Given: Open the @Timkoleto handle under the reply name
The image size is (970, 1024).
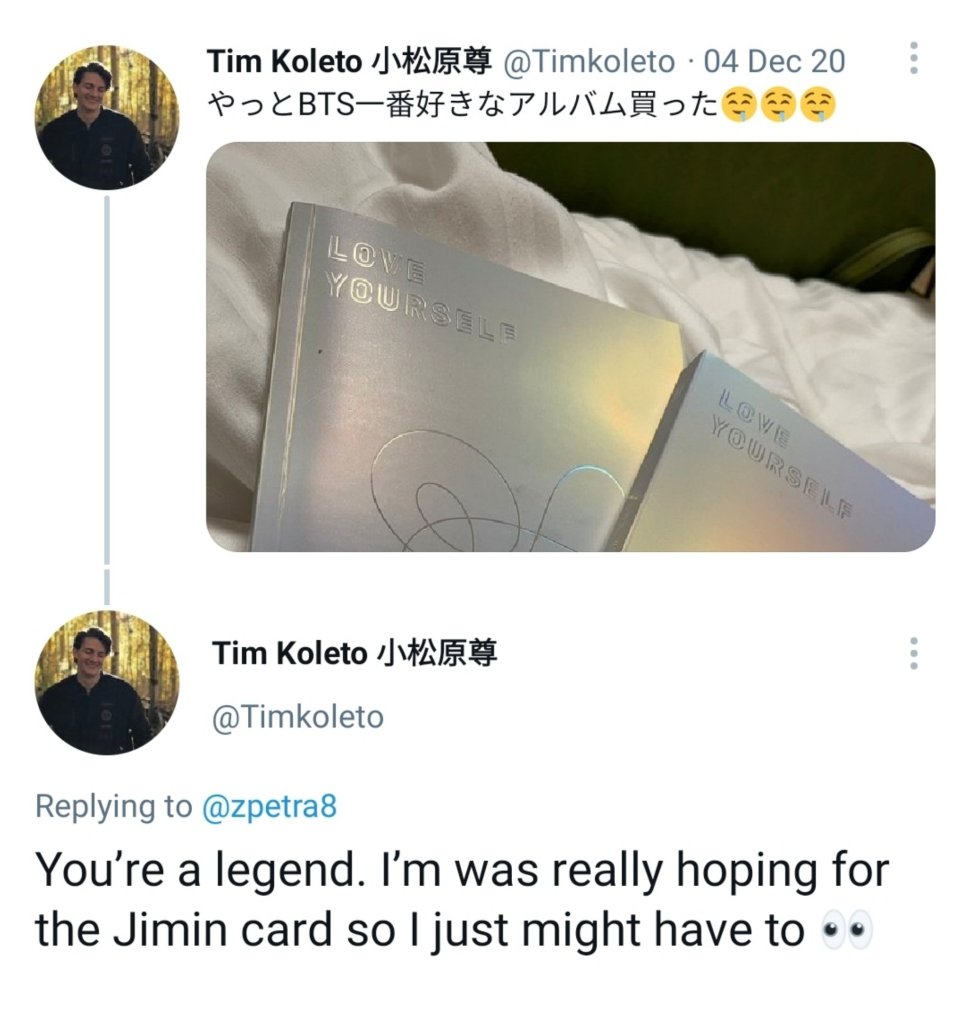Looking at the screenshot, I should (x=298, y=717).
